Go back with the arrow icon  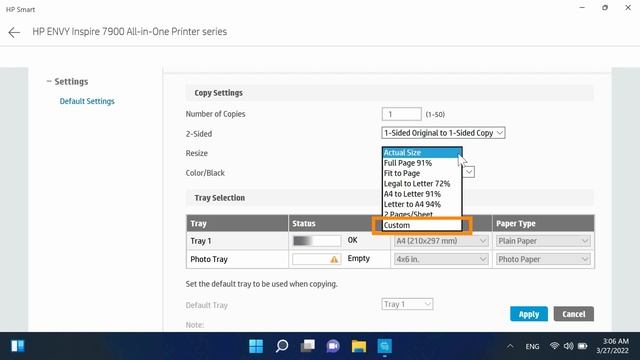pos(14,32)
